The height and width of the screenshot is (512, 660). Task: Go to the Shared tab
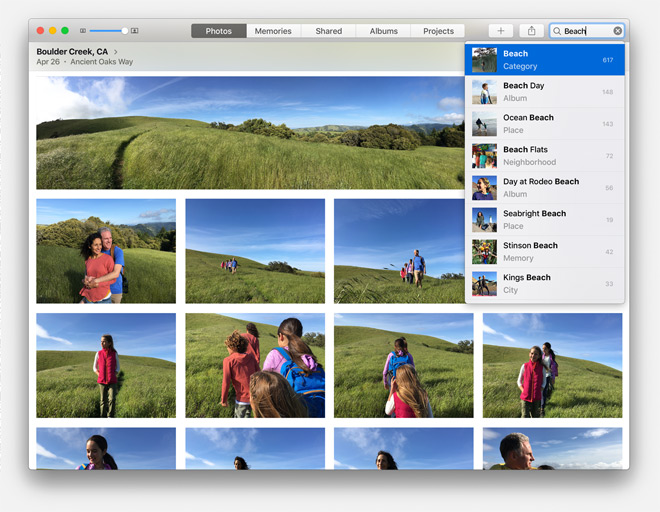click(x=328, y=31)
